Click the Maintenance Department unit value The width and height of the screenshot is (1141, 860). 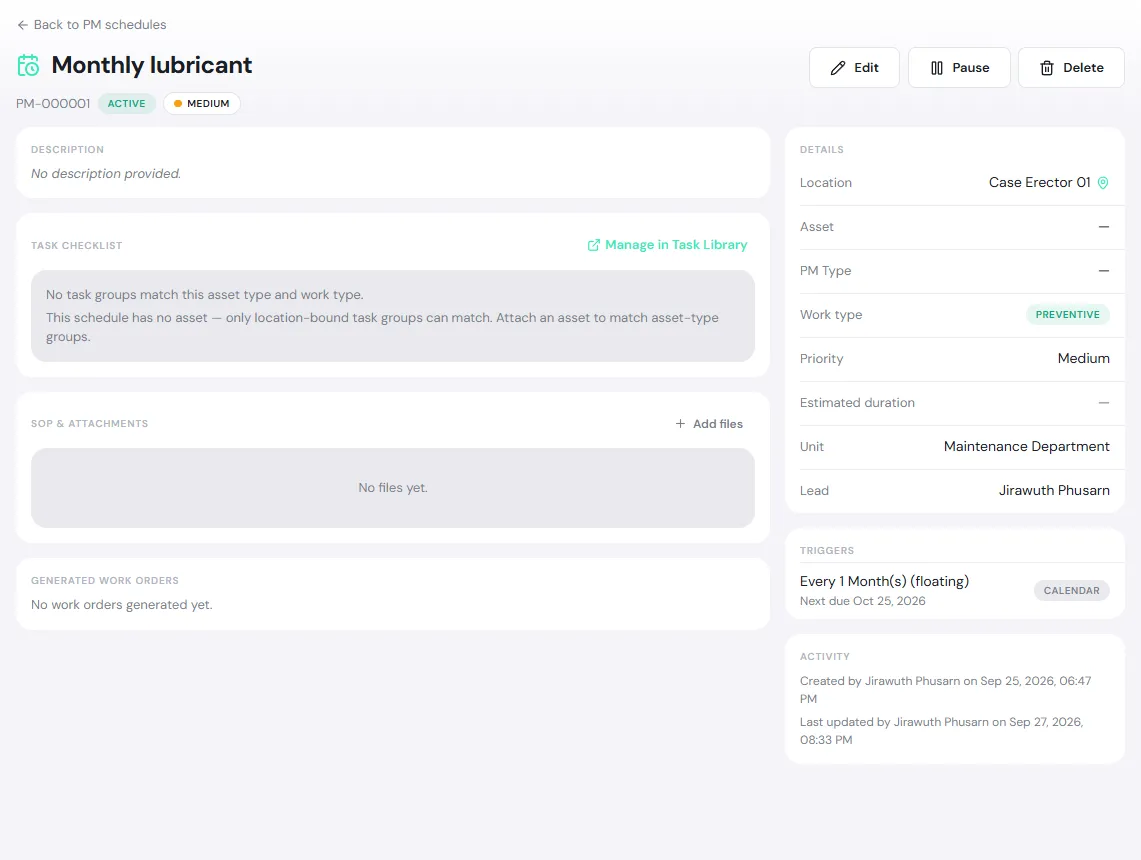pos(1026,447)
